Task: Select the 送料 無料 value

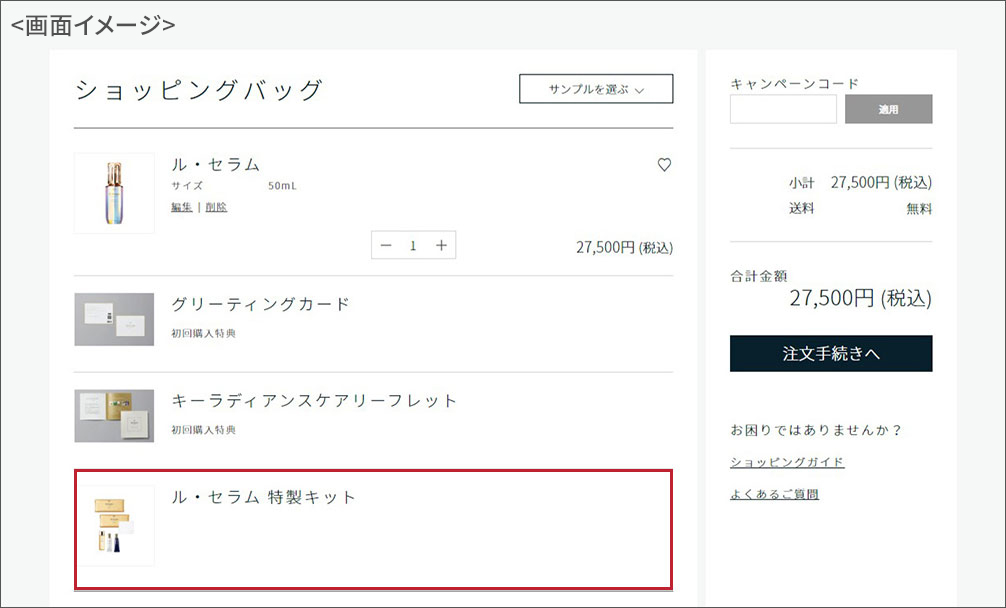Action: (x=919, y=208)
